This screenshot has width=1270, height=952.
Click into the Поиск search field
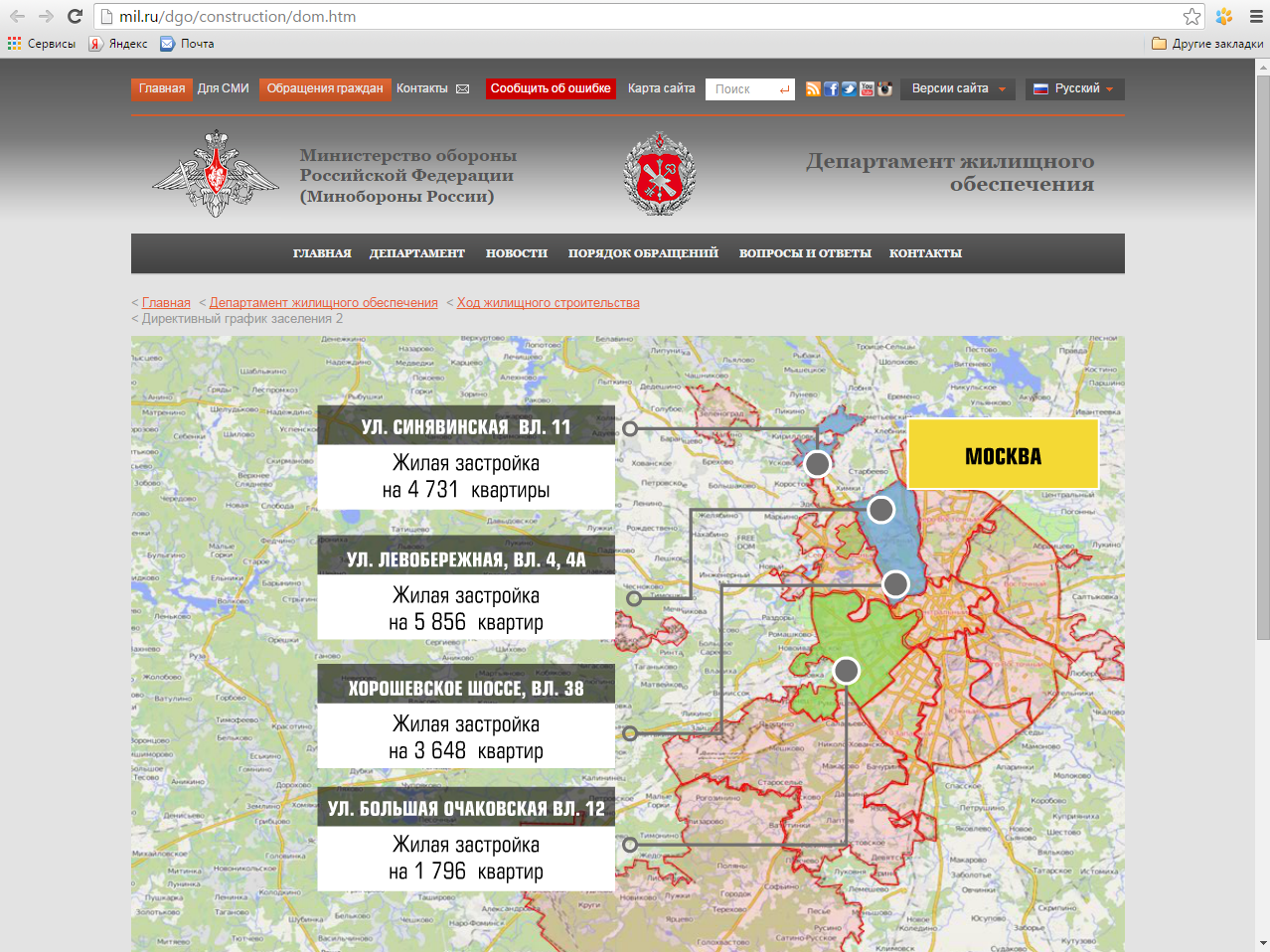(743, 89)
